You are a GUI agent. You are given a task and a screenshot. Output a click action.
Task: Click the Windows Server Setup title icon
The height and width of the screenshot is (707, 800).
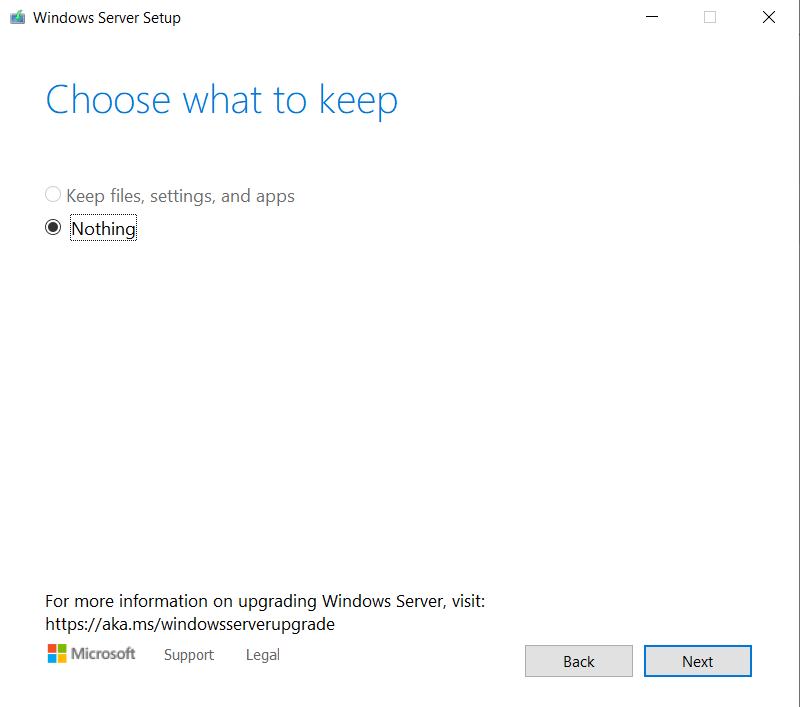pyautogui.click(x=18, y=17)
